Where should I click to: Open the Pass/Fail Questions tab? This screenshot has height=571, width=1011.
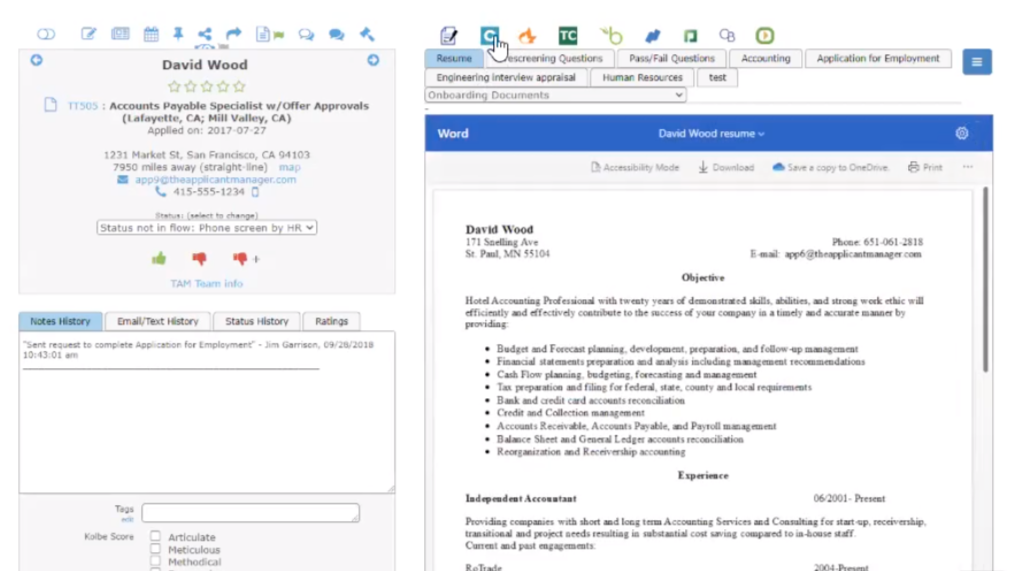(x=672, y=58)
